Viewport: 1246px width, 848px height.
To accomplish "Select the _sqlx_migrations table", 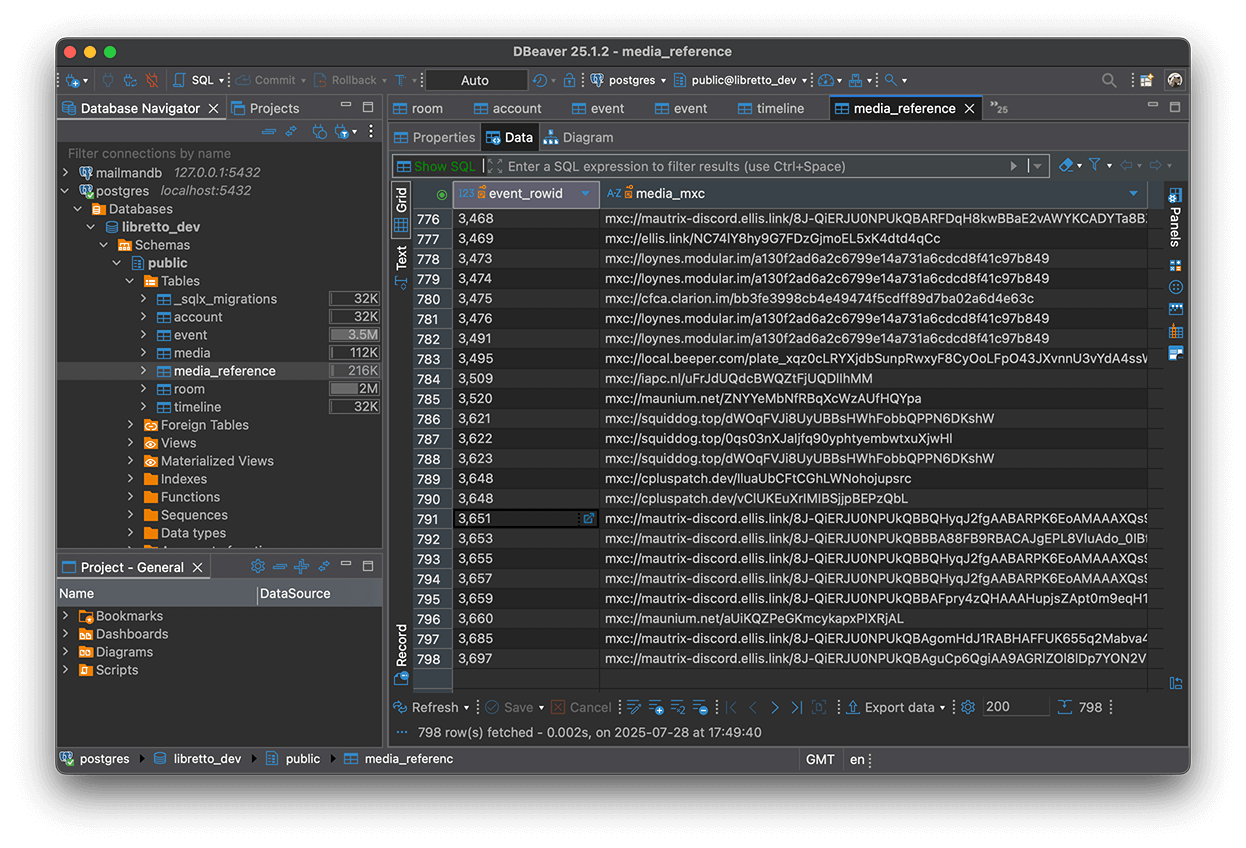I will click(225, 299).
